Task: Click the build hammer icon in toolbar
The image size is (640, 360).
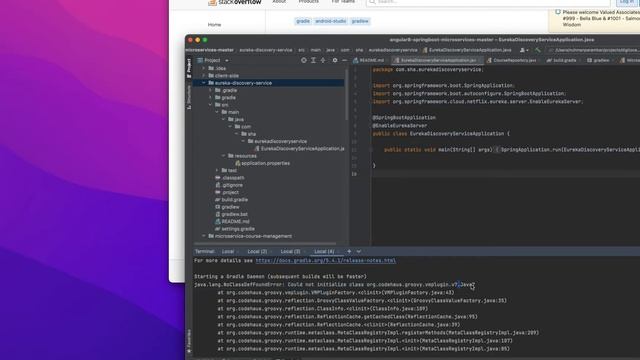Action: (538, 50)
